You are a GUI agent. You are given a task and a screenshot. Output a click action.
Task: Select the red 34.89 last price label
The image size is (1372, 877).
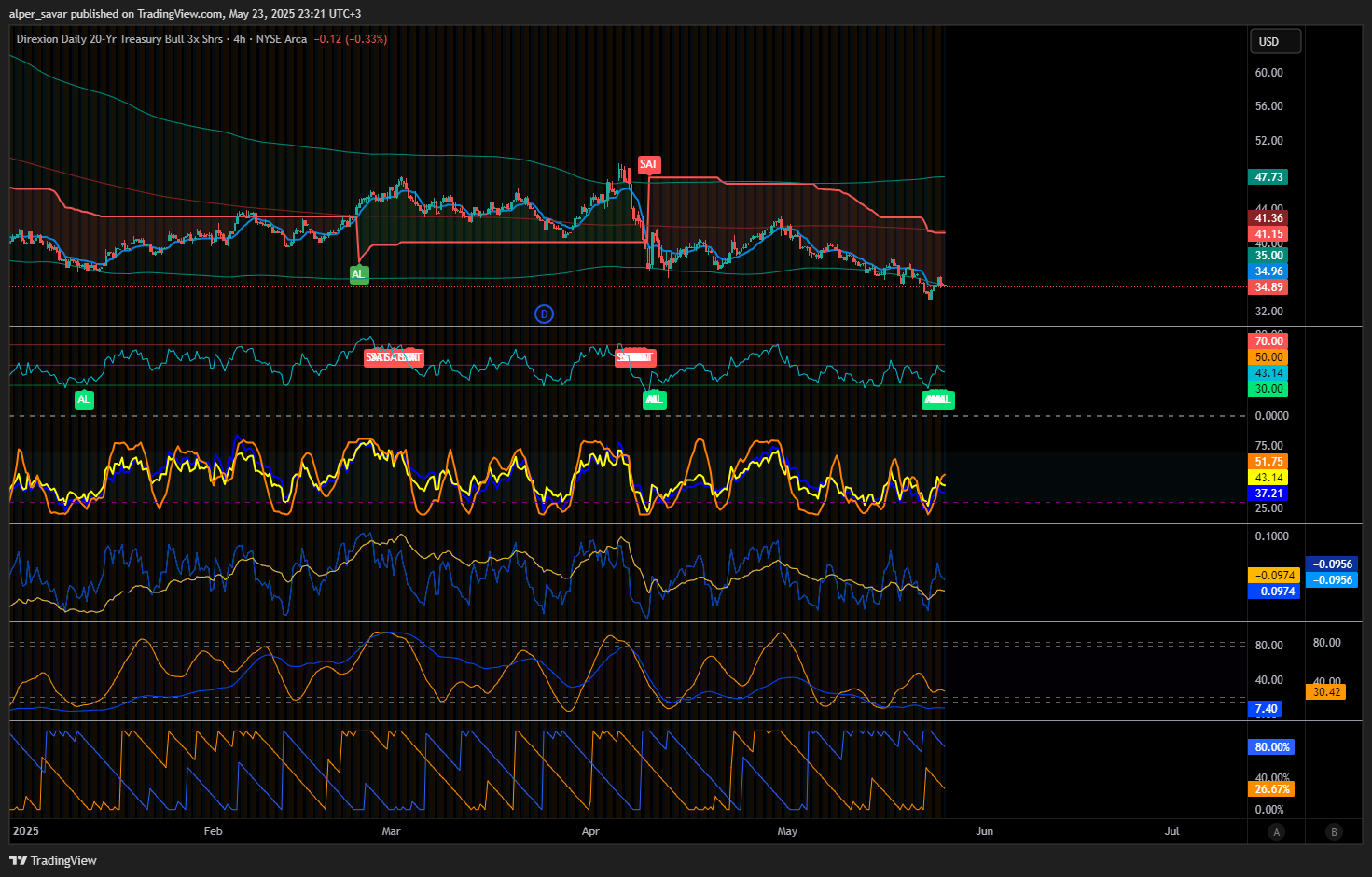click(x=1268, y=287)
